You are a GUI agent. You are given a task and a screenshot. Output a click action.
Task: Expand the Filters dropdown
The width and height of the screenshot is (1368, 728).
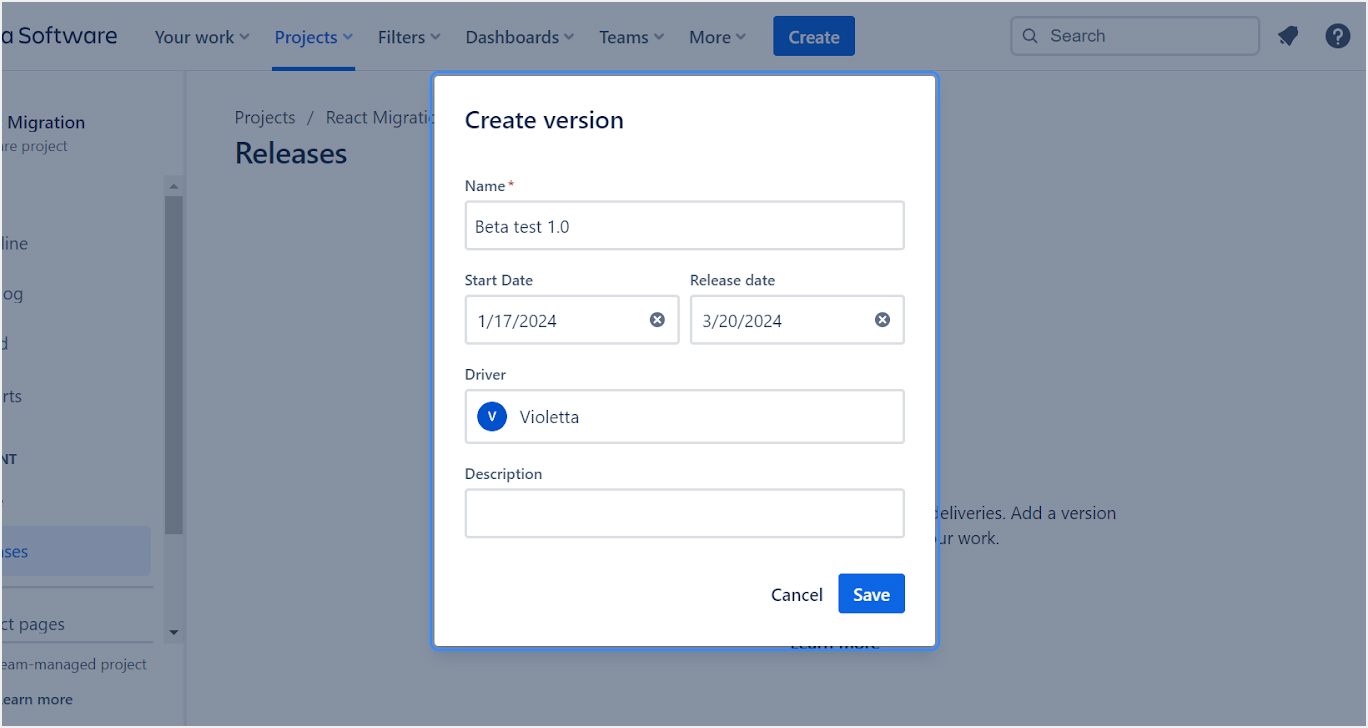tap(408, 37)
